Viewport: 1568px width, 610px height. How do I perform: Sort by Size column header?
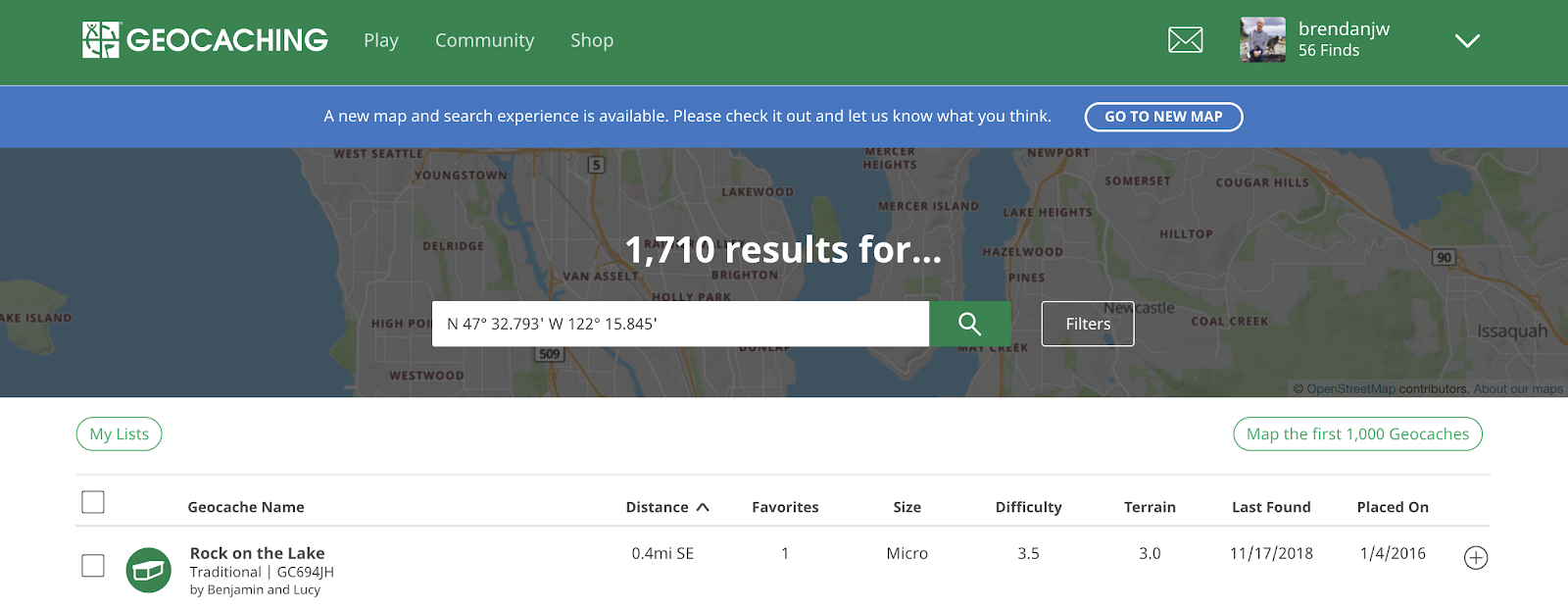(907, 507)
